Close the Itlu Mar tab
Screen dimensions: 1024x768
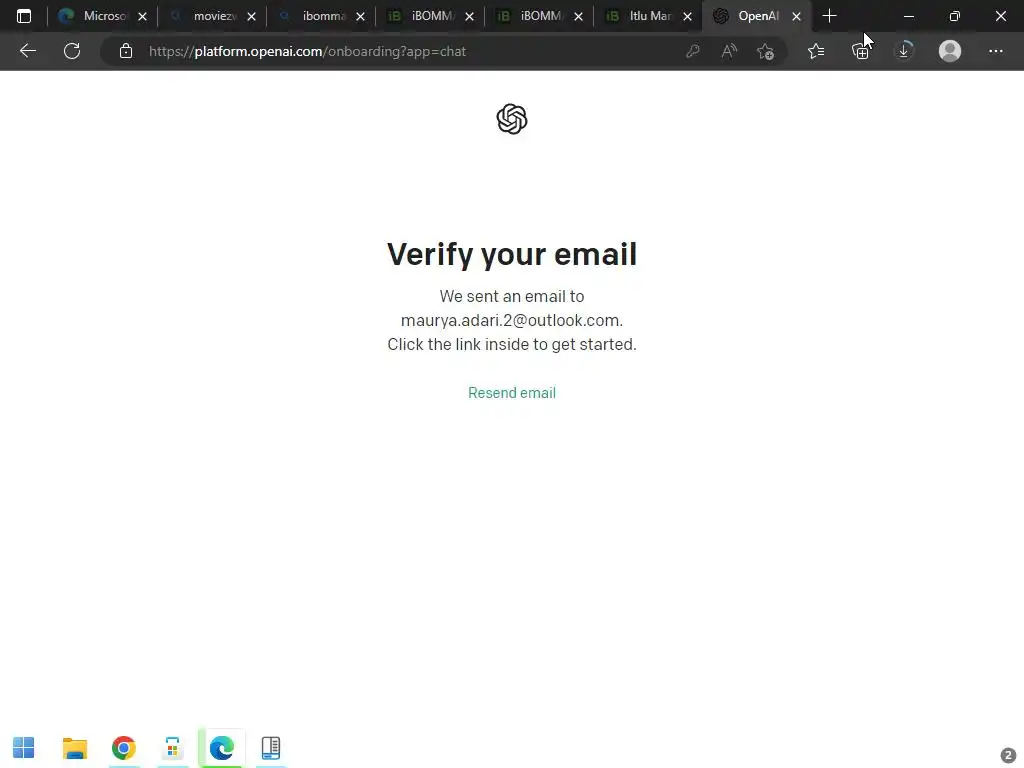pyautogui.click(x=687, y=16)
